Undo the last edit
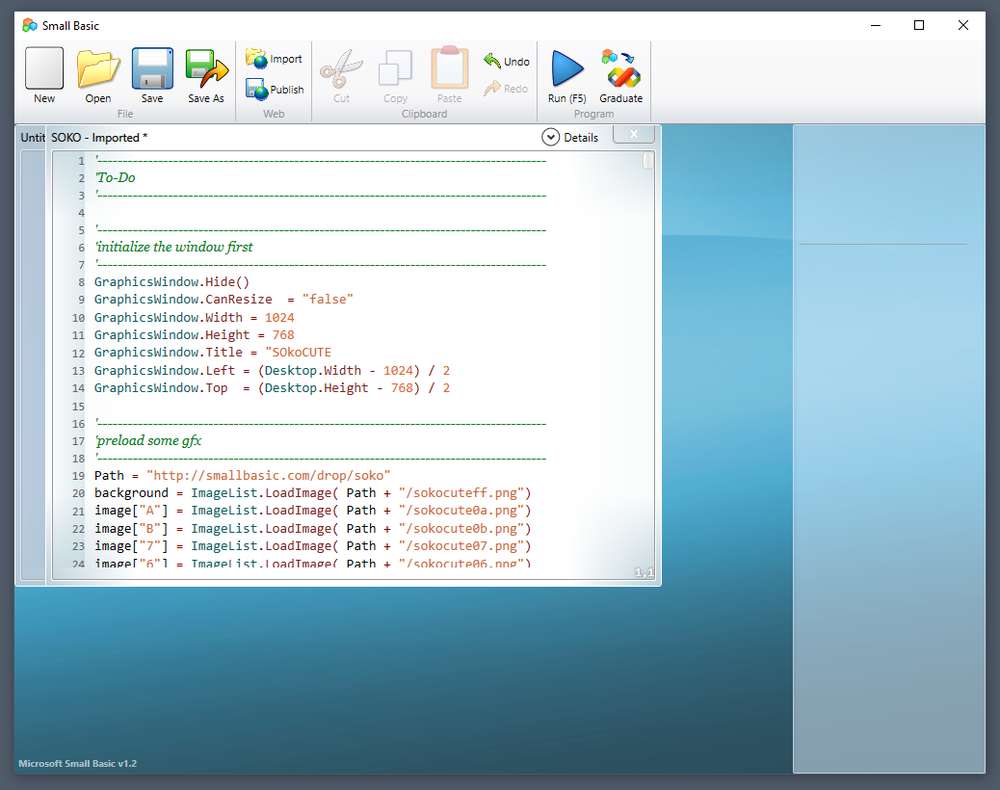This screenshot has height=790, width=1000. click(506, 61)
